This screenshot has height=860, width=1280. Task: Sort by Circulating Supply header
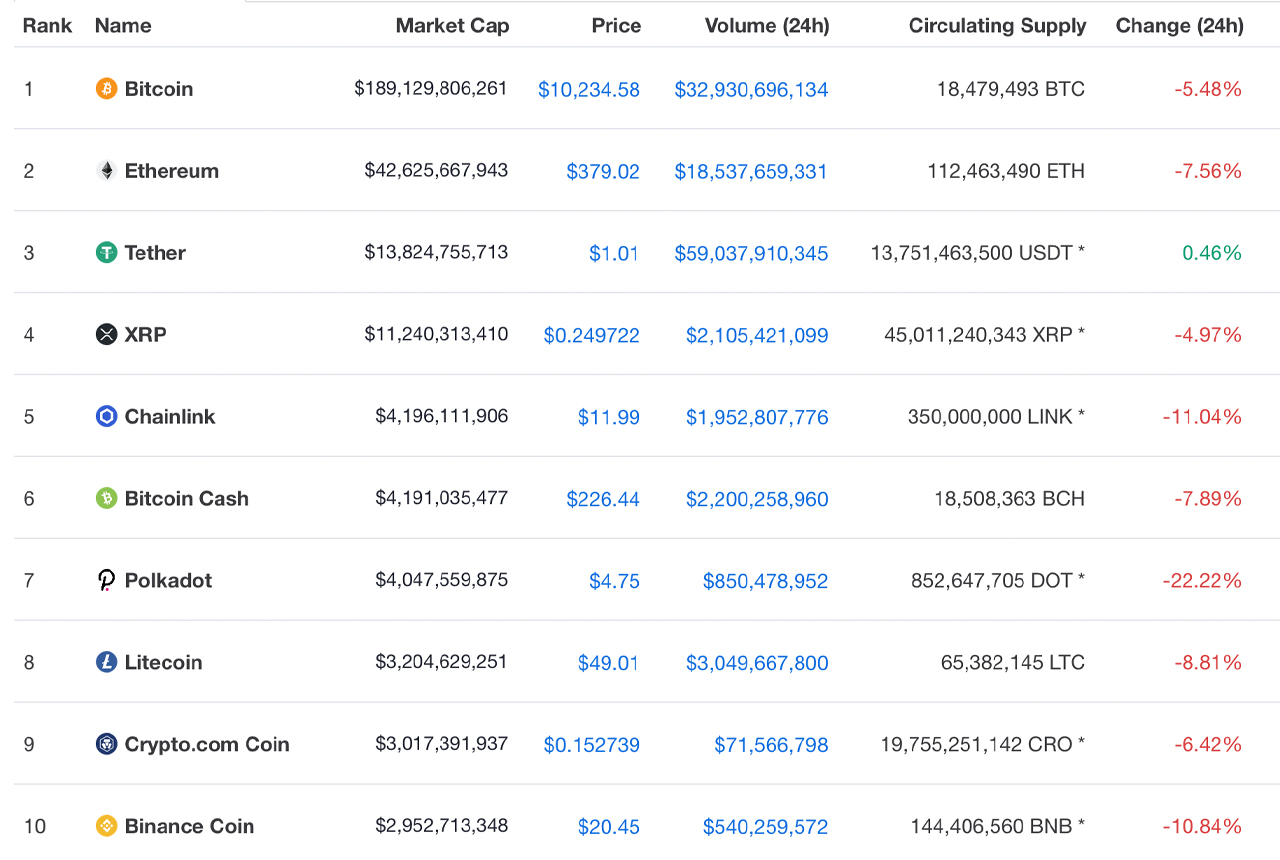pos(997,26)
